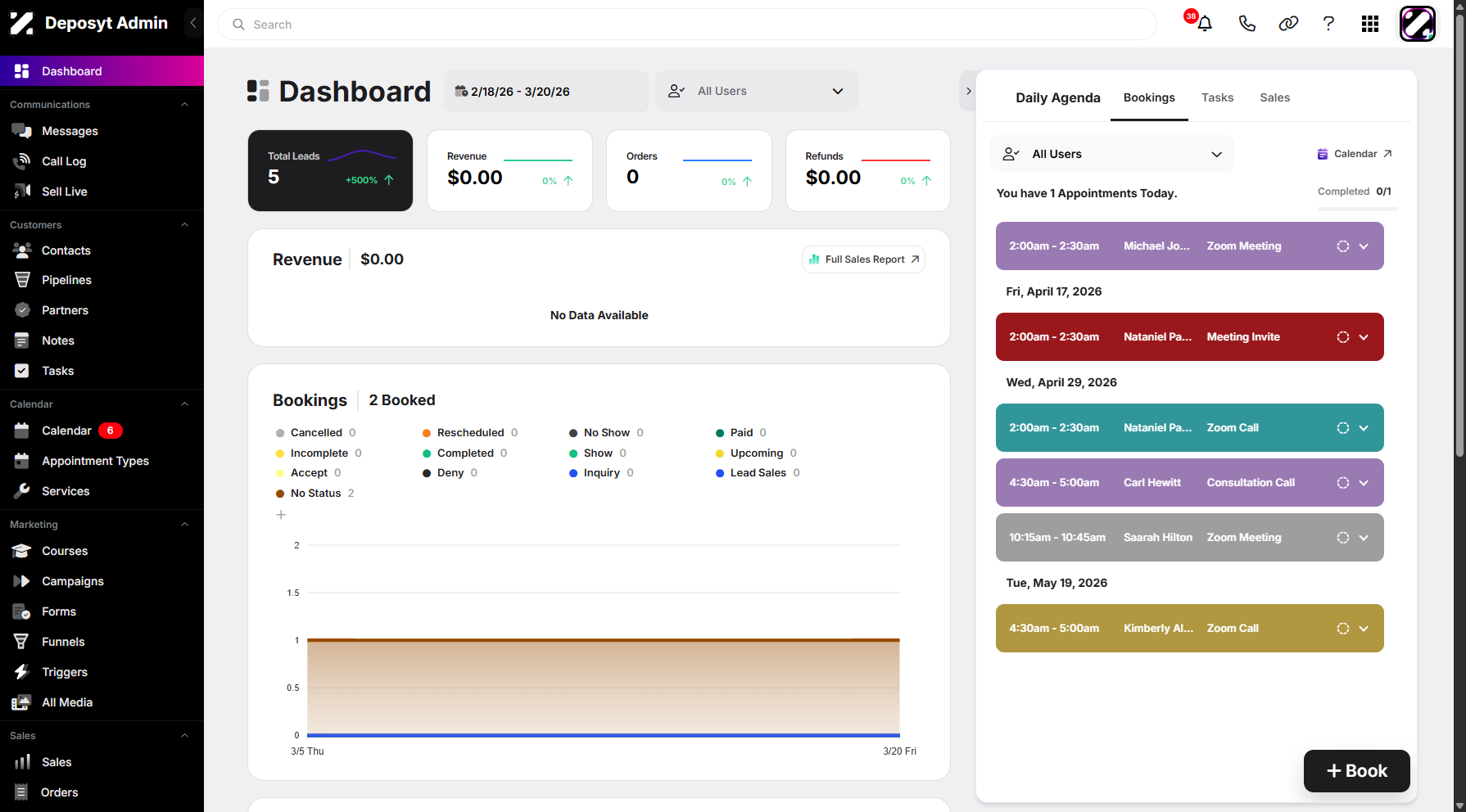Viewport: 1466px width, 812px height.
Task: Click the link chain icon in header
Action: point(1288,24)
